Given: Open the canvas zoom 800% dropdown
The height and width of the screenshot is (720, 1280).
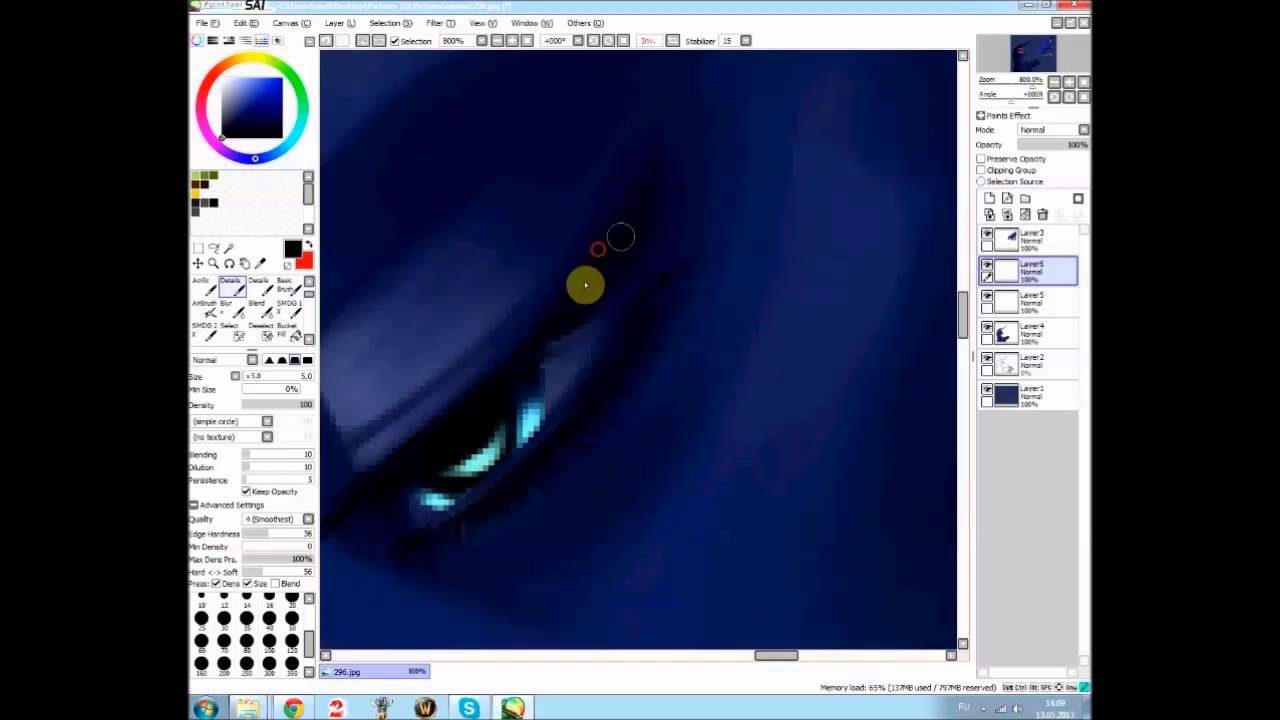Looking at the screenshot, I should [x=482, y=41].
